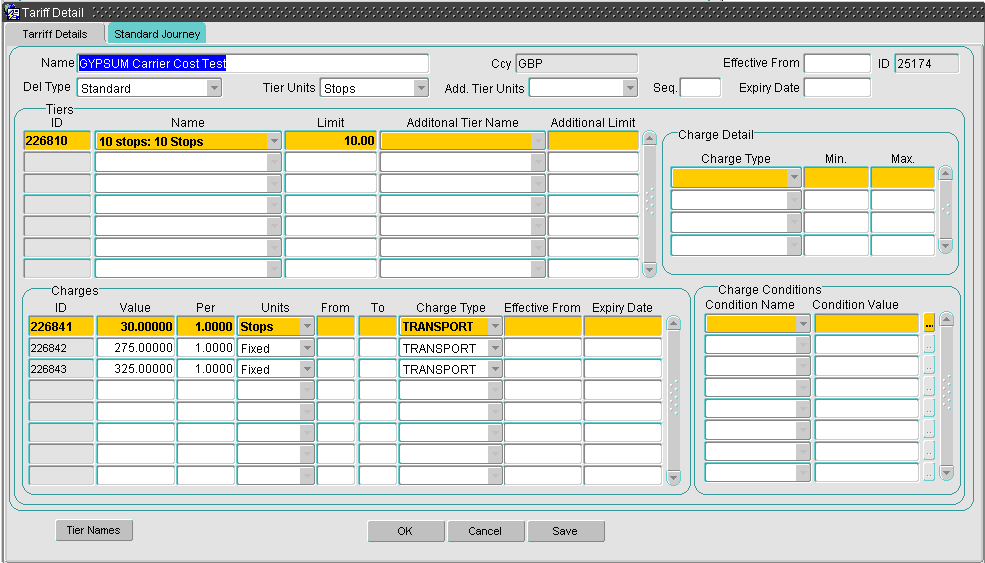The height and width of the screenshot is (563, 985).
Task: Click the Charges list scroll up arrow
Action: 673,324
